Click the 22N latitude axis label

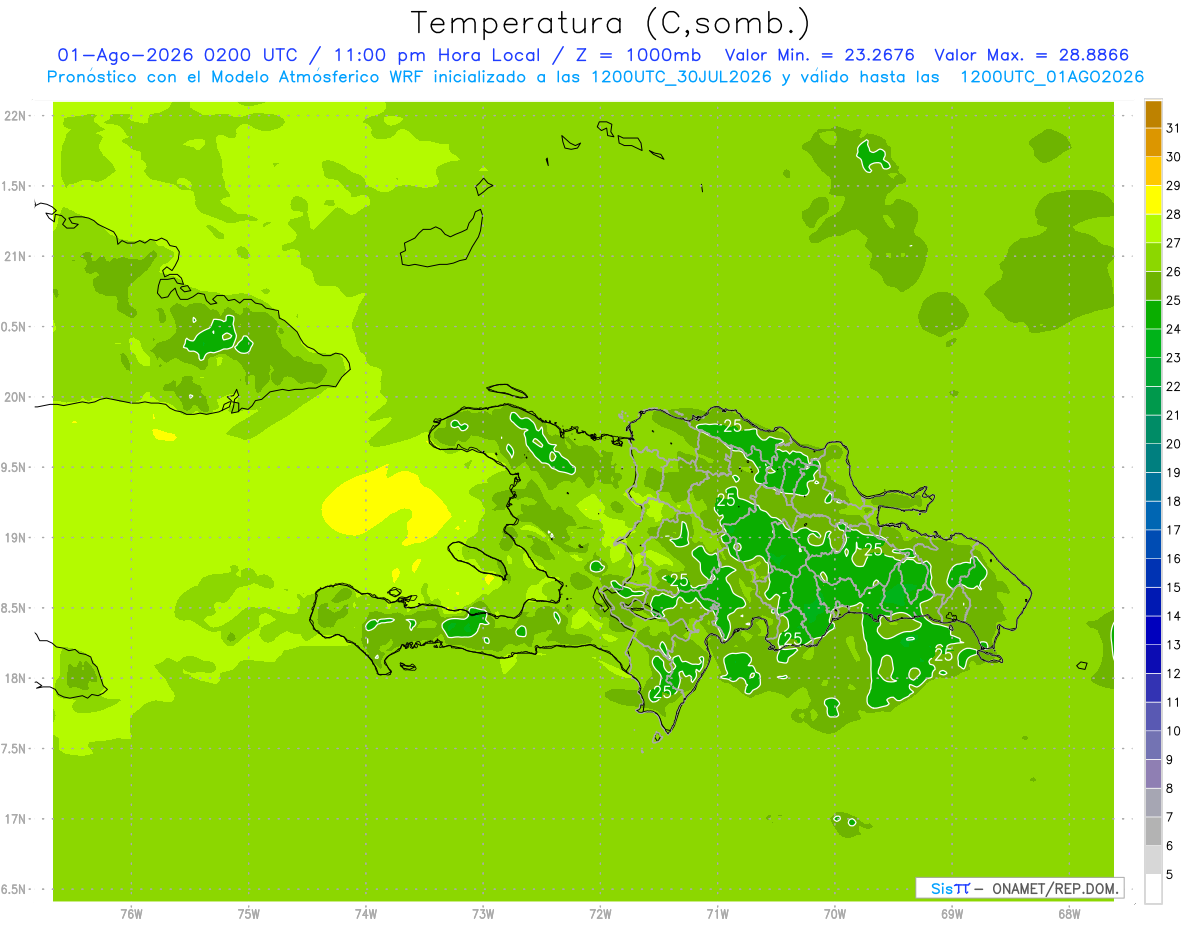(x=17, y=116)
